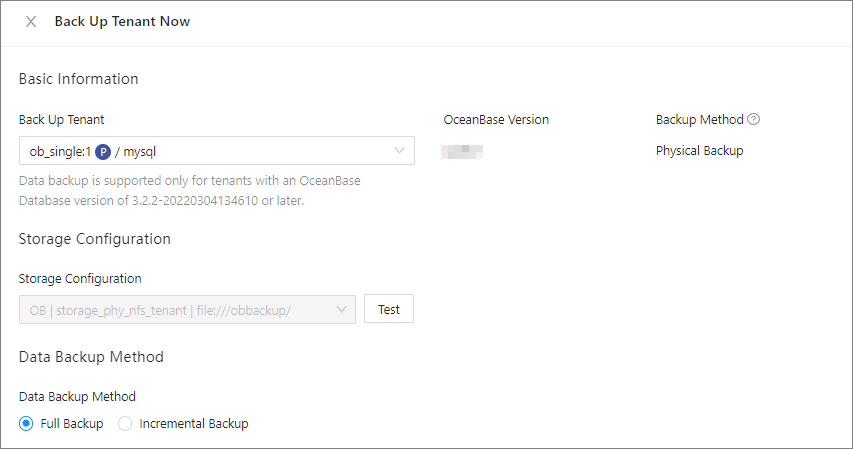Click the OceanBase Version field label
This screenshot has height=449, width=853.
tap(496, 120)
